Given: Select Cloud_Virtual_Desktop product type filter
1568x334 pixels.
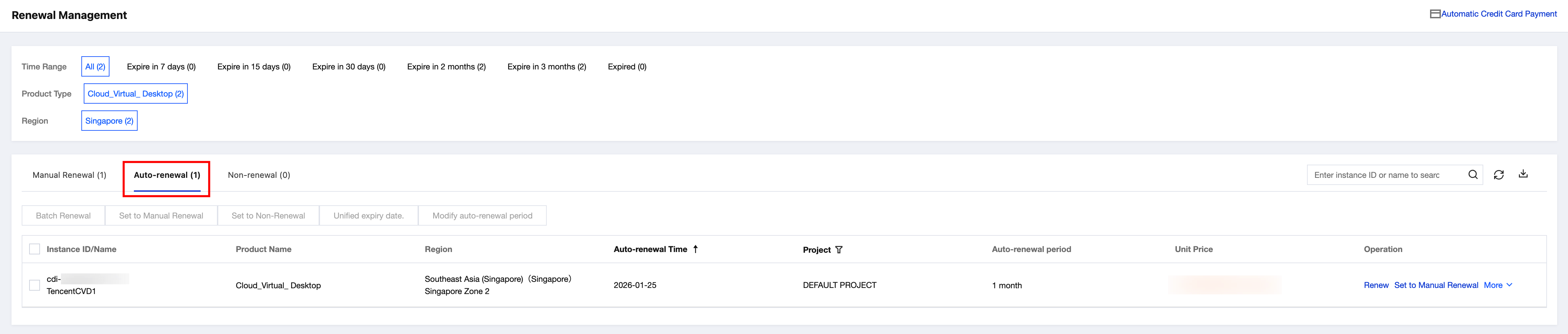Looking at the screenshot, I should pos(136,94).
